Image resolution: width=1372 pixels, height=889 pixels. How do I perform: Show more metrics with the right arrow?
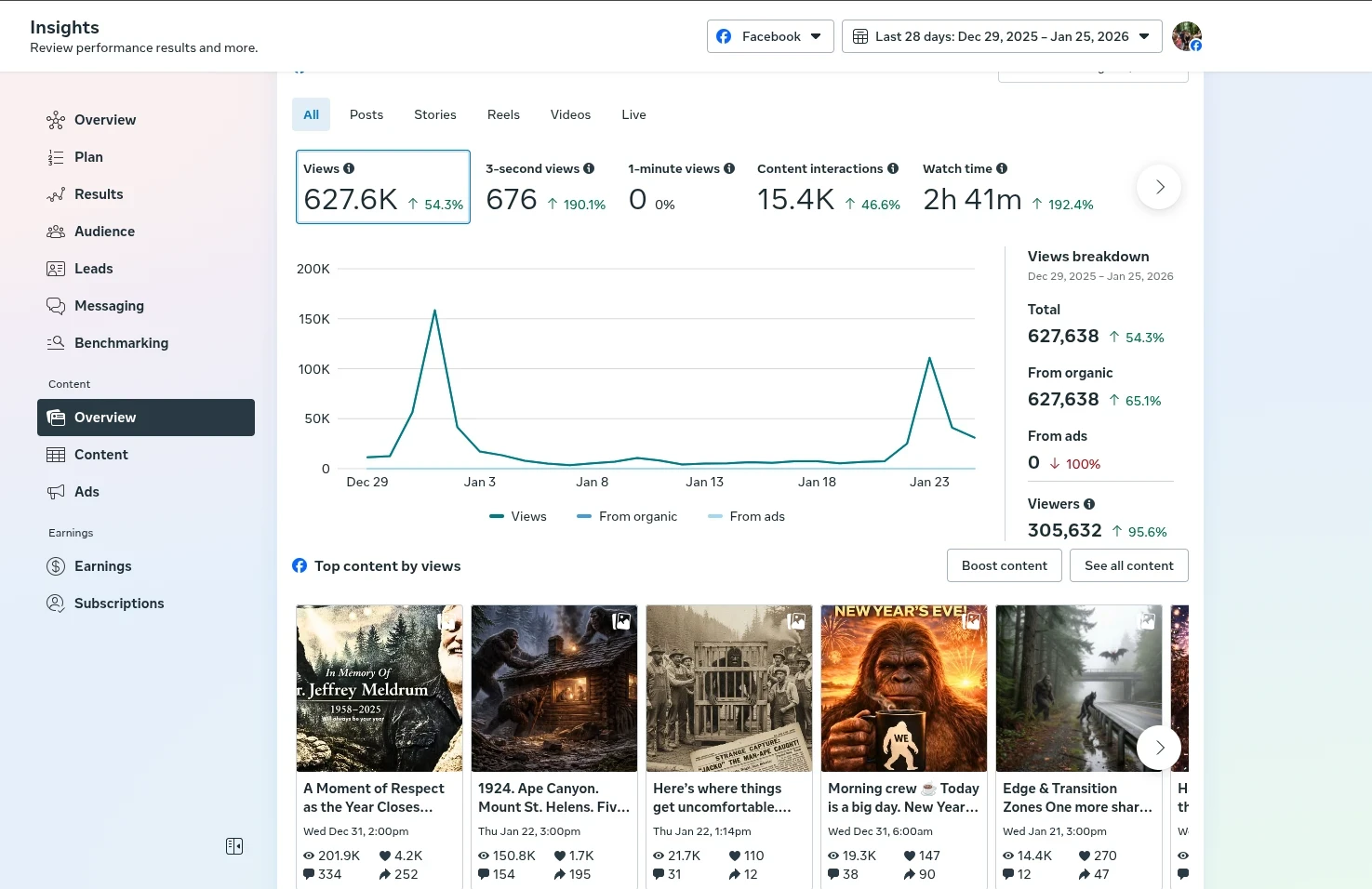pyautogui.click(x=1159, y=187)
